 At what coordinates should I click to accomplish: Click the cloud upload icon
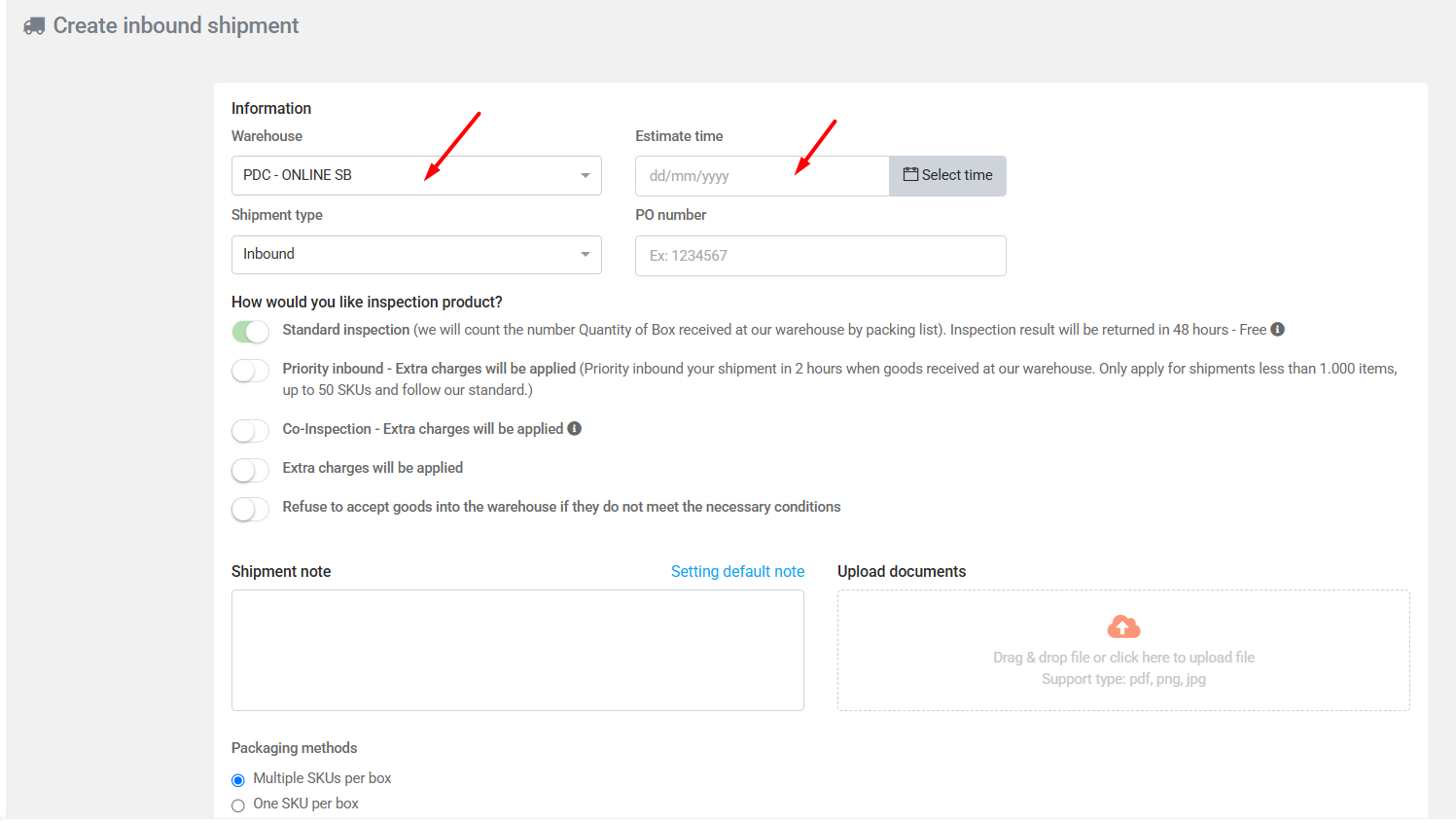coord(1123,626)
